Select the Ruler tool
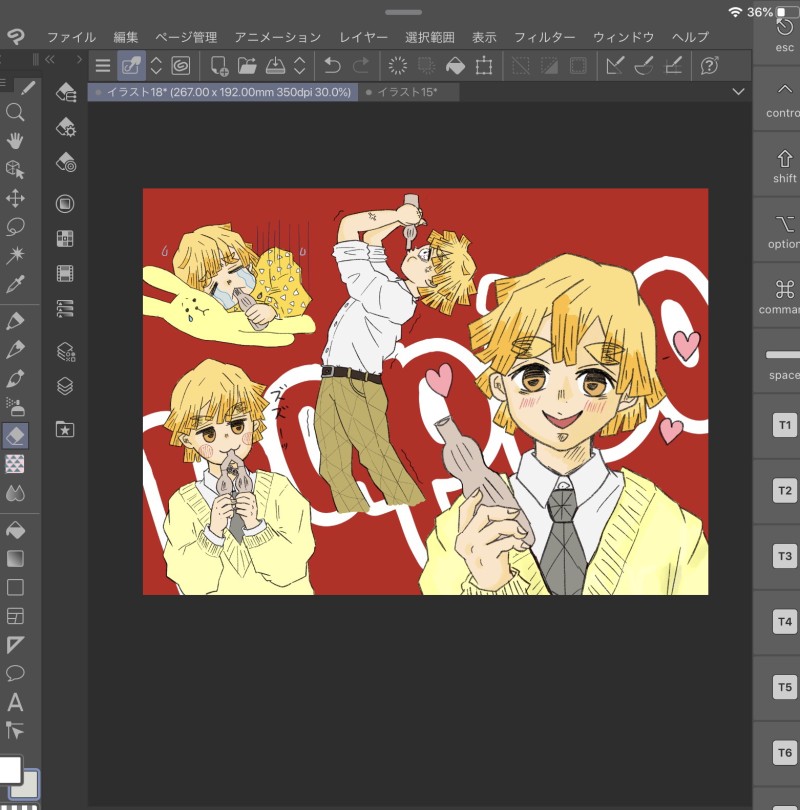Viewport: 800px width, 810px height. point(15,645)
